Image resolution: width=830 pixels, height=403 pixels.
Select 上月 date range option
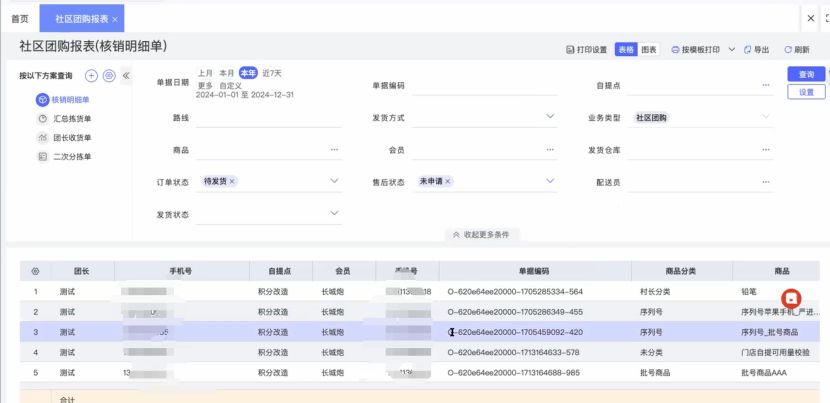pyautogui.click(x=205, y=73)
